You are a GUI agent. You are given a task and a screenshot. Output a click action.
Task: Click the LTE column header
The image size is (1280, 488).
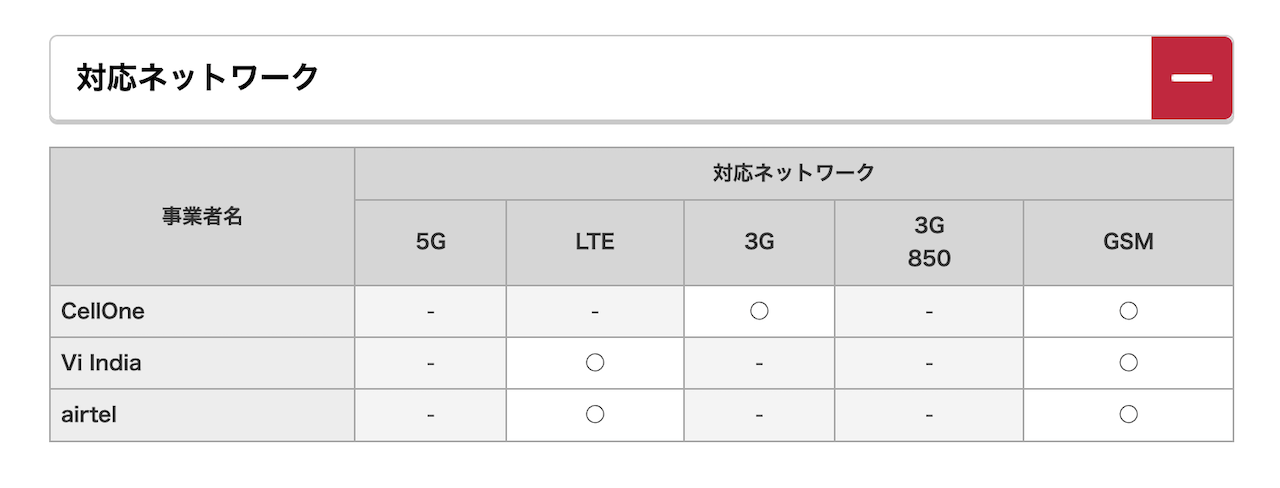pos(595,243)
